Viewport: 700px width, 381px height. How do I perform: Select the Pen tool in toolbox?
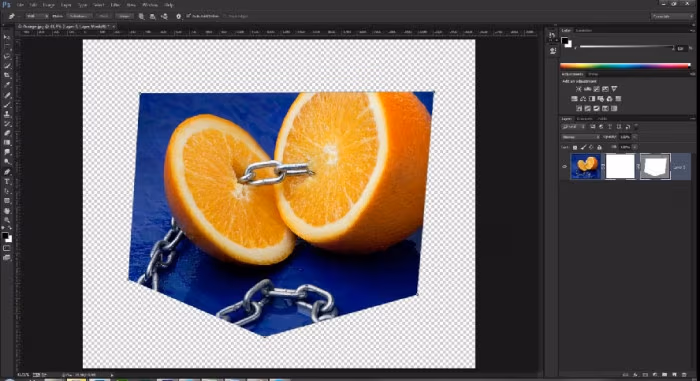(7, 172)
